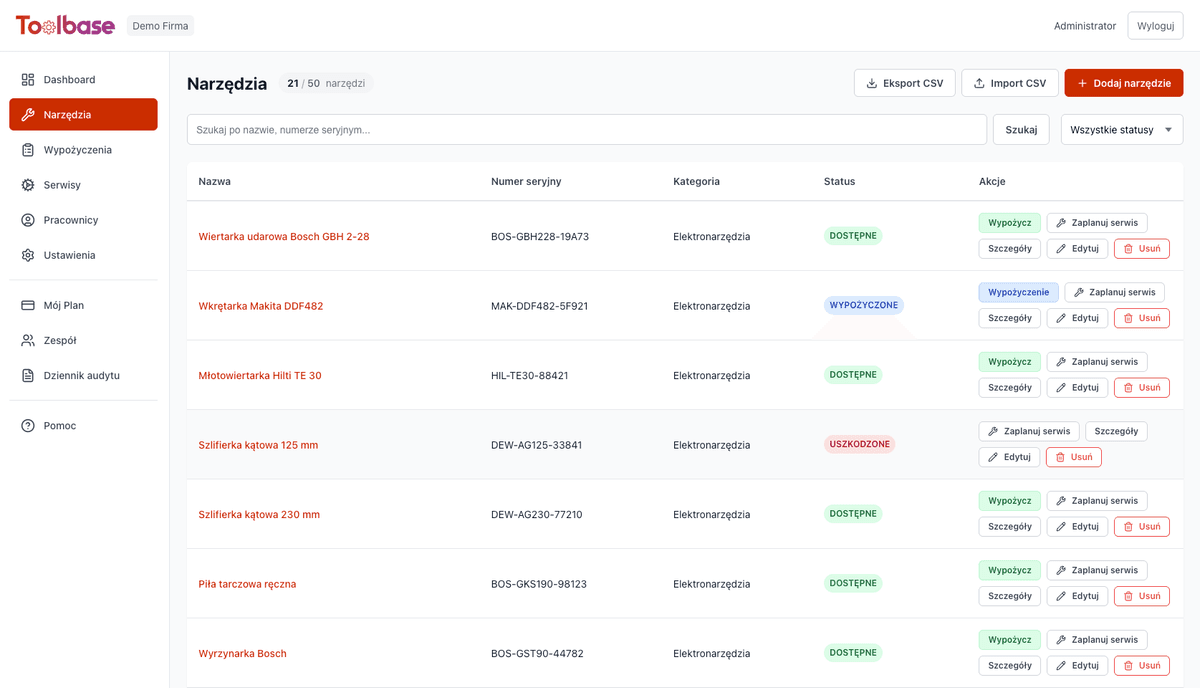
Task: Select Ustawienia in sidebar menu
Action: pyautogui.click(x=69, y=255)
